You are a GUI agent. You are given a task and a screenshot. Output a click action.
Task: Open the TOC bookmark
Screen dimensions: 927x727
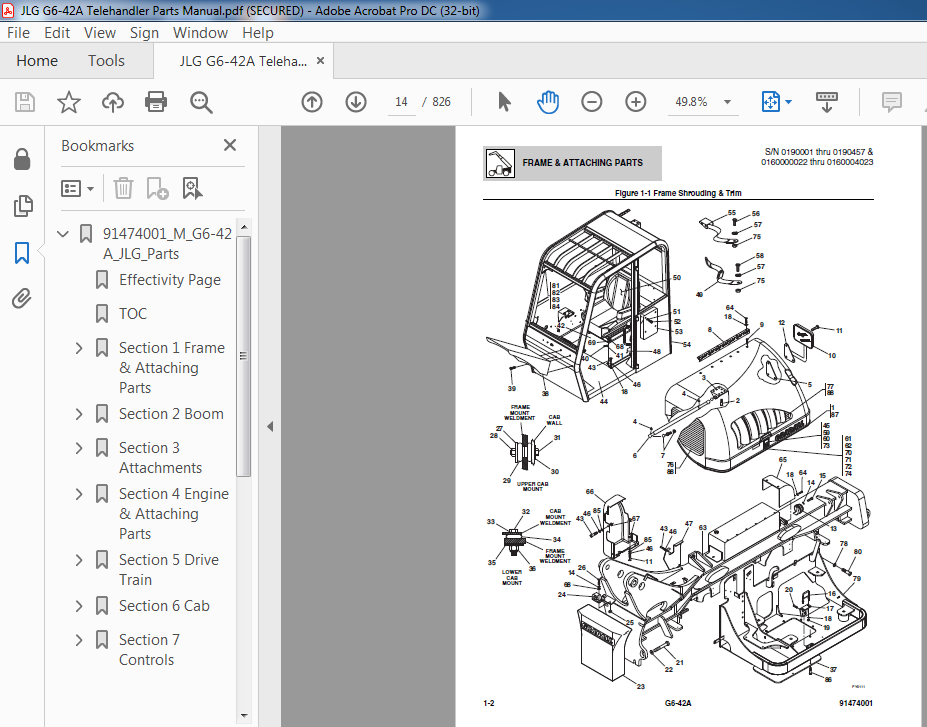pos(133,313)
